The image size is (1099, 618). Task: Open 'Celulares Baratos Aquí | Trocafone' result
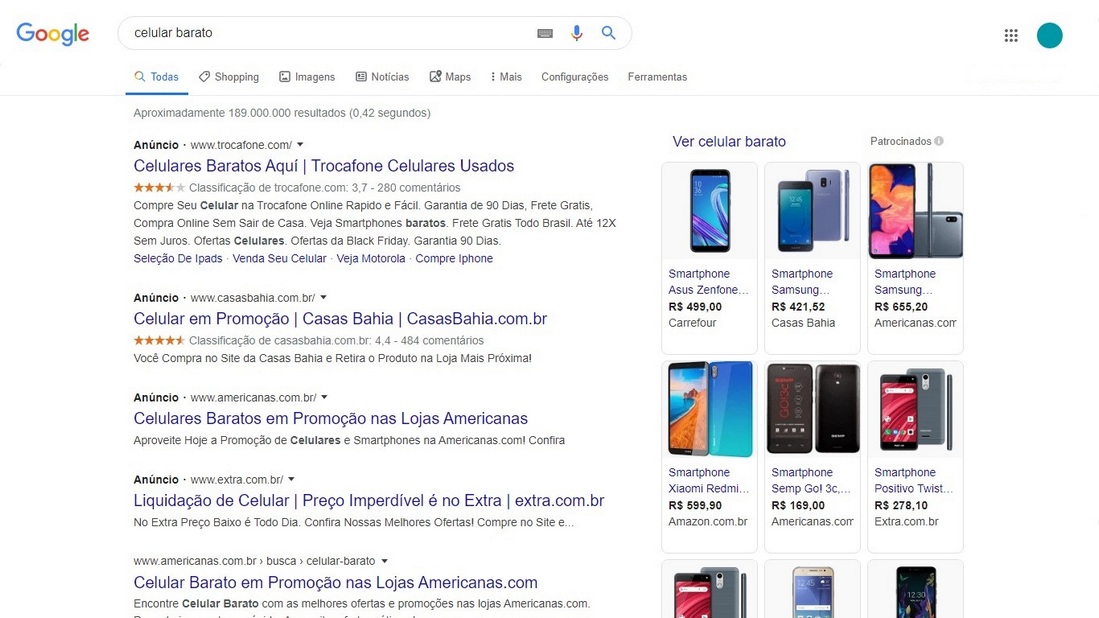click(x=324, y=166)
